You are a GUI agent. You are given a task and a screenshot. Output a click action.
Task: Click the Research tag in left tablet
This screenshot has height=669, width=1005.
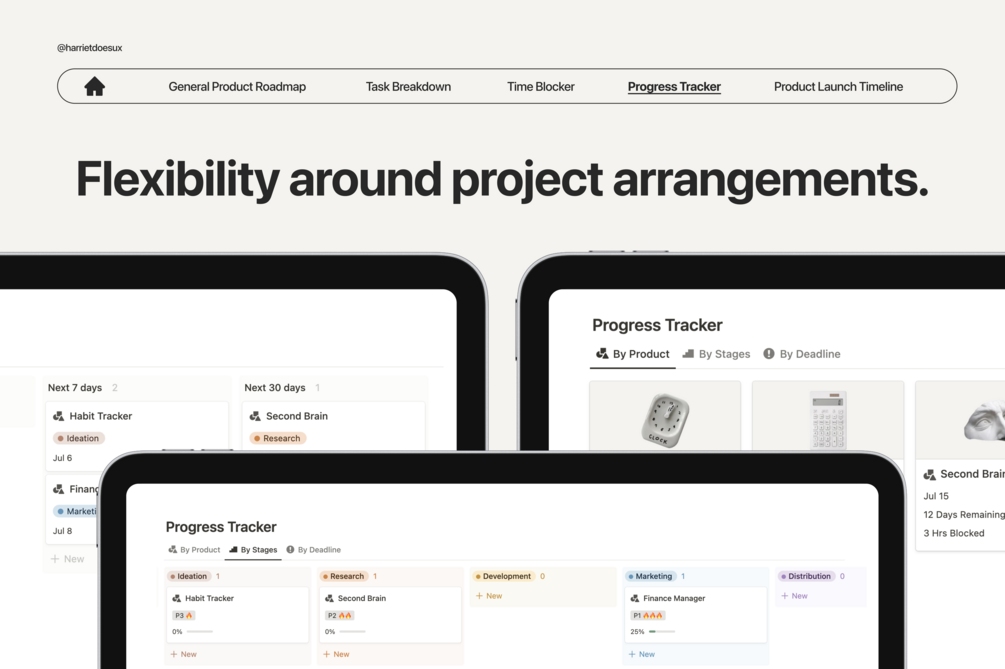(278, 438)
